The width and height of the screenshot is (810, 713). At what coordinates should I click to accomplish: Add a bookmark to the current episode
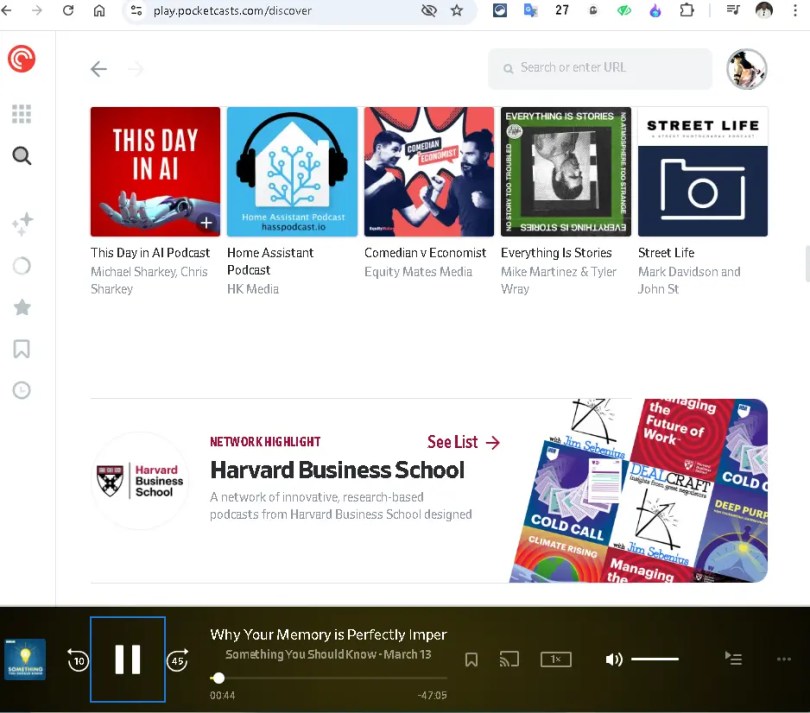coord(471,659)
